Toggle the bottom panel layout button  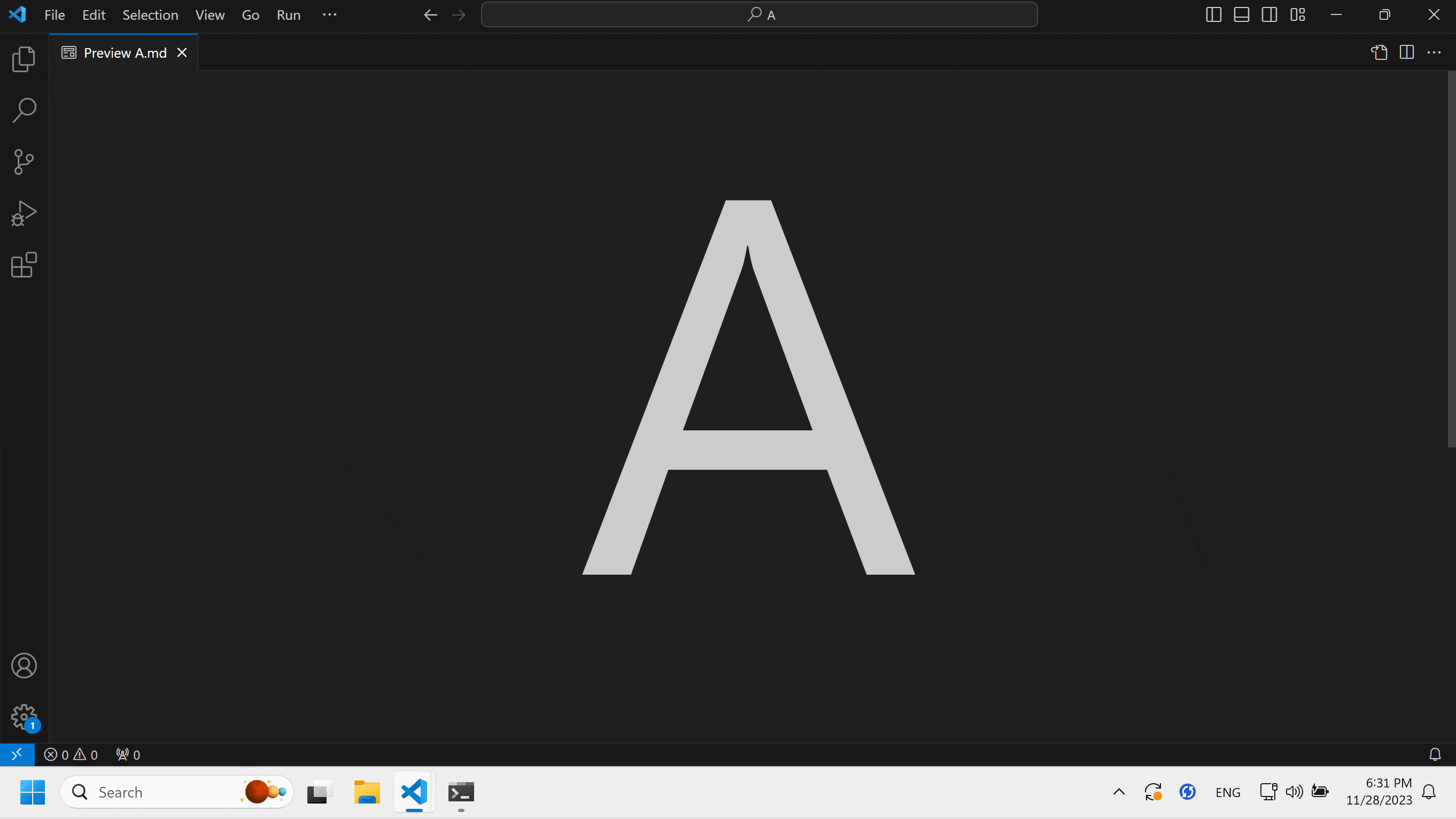(1241, 14)
